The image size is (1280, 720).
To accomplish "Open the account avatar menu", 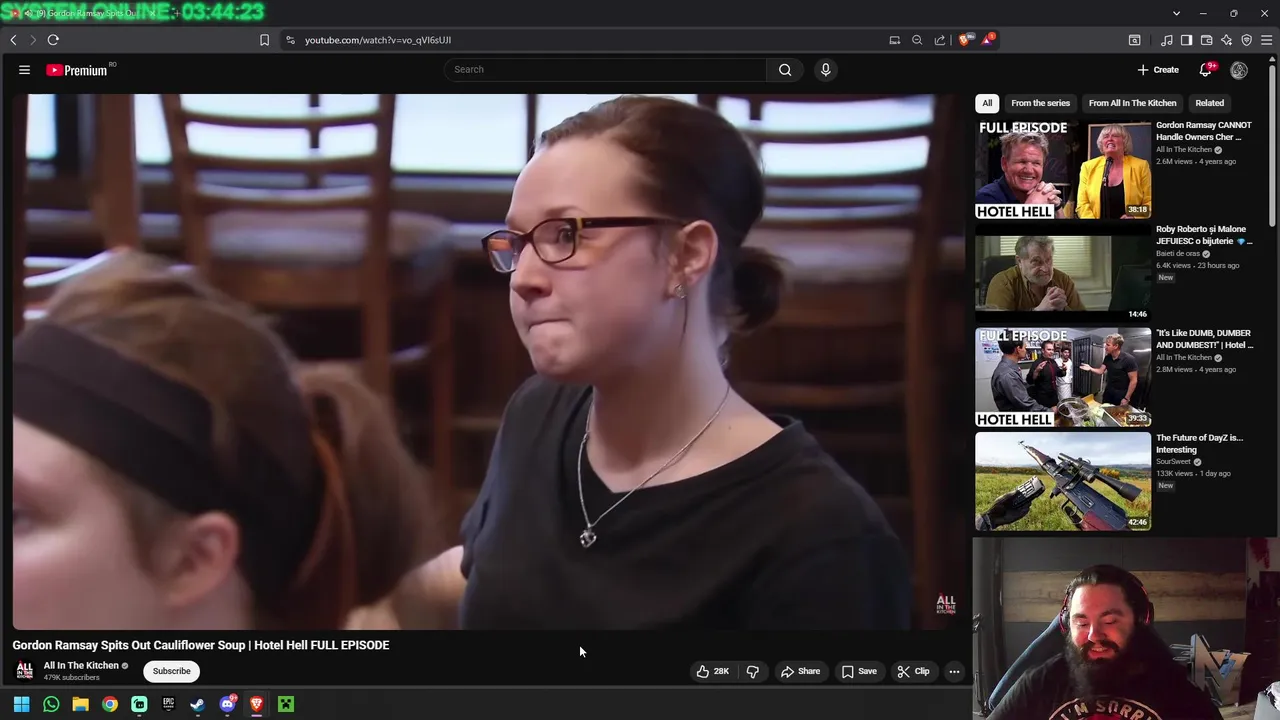I will pyautogui.click(x=1239, y=70).
